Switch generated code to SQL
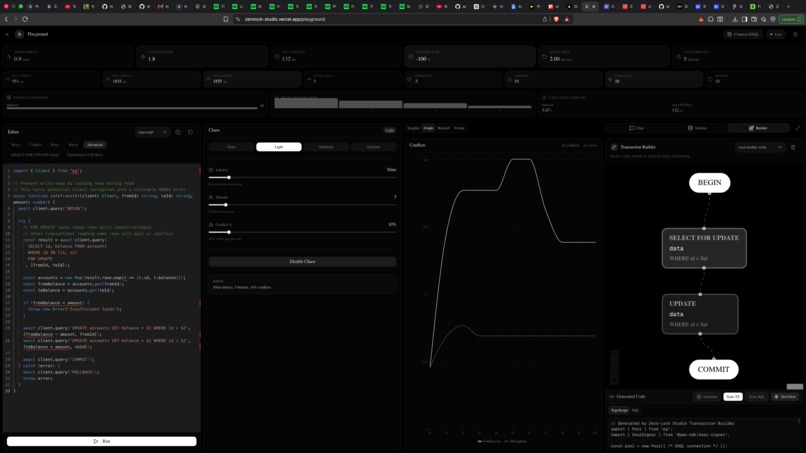806x453 pixels. pos(635,410)
